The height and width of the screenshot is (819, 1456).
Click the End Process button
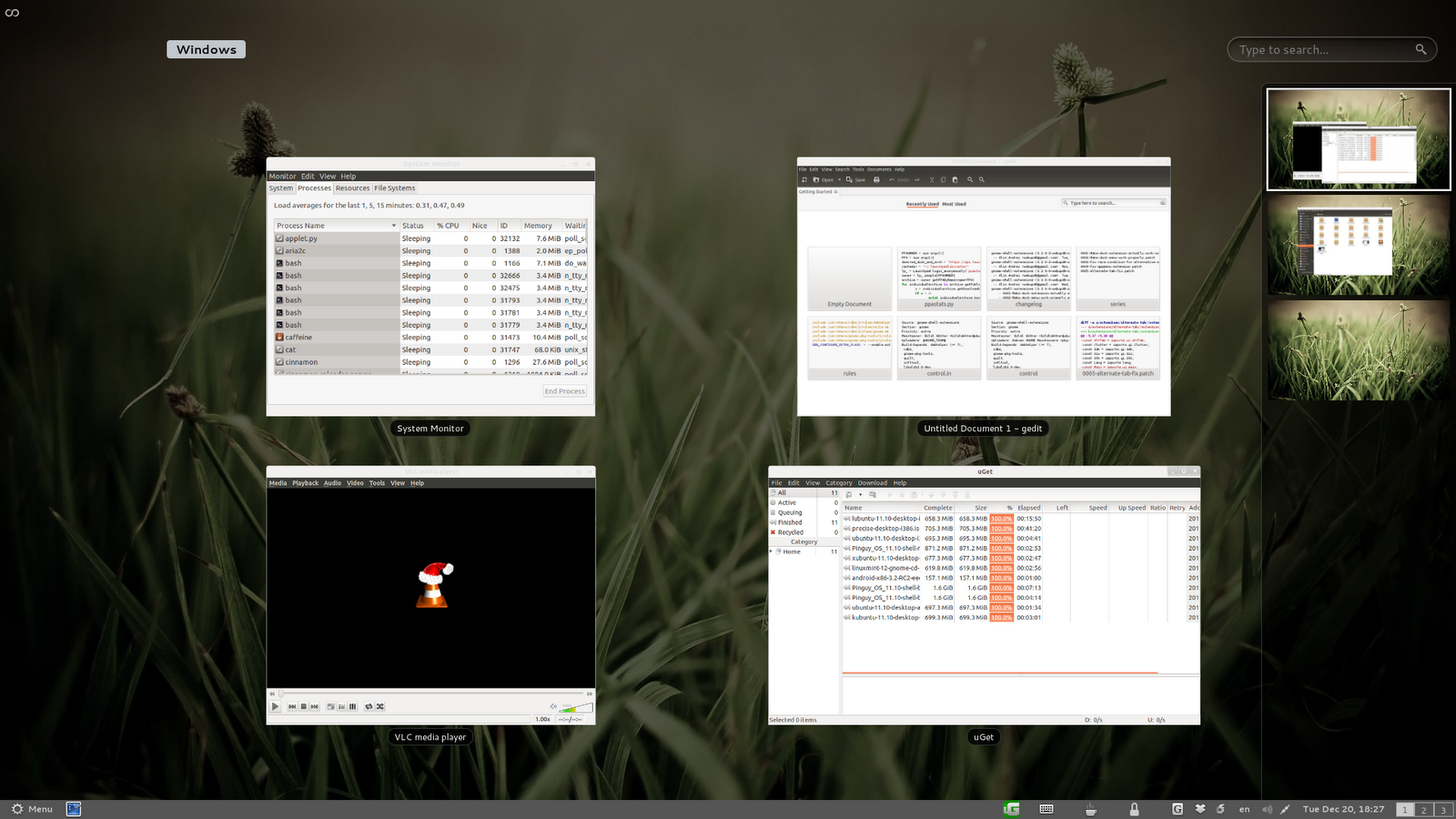point(564,391)
